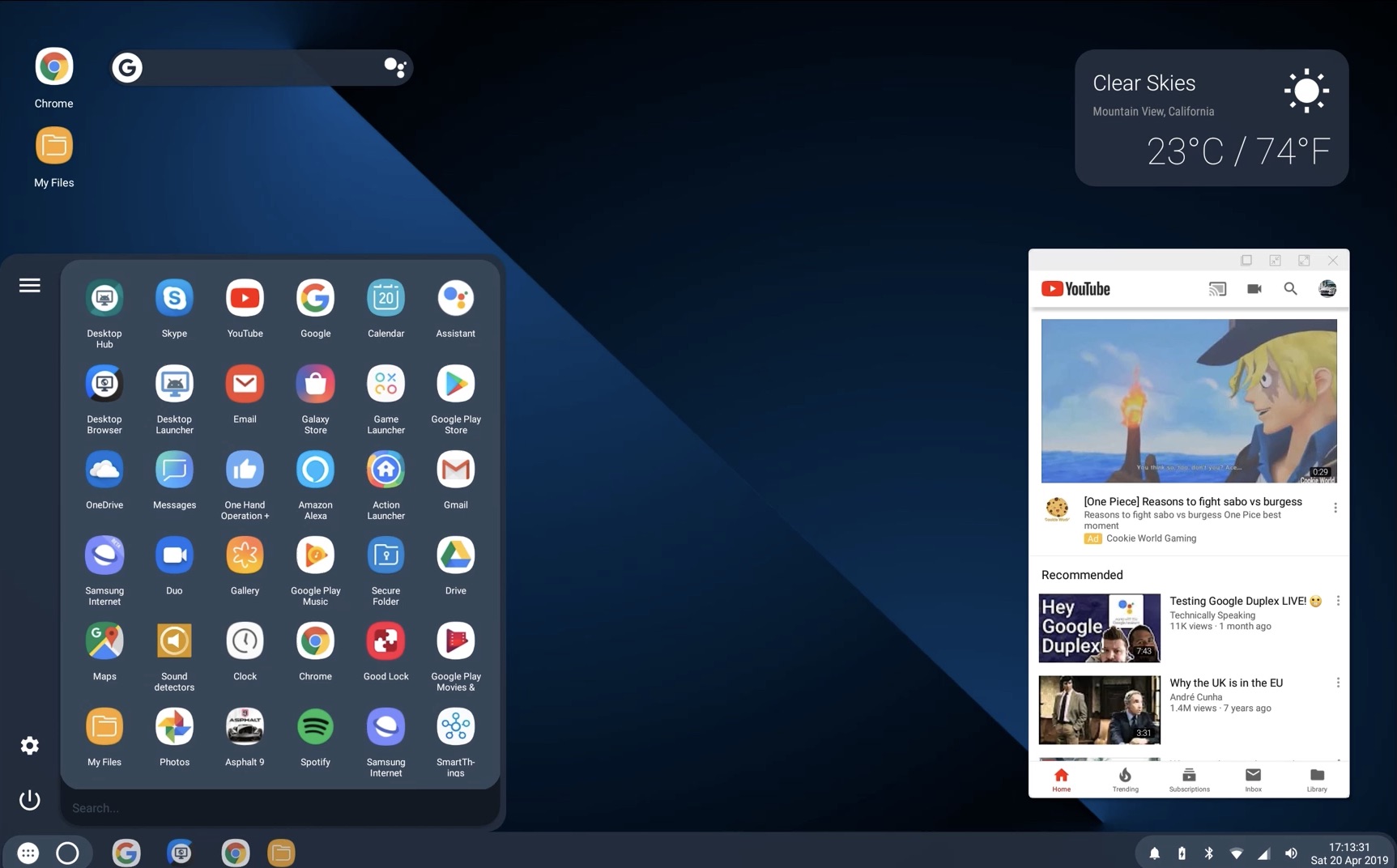Play the One Piece sabo vs burgess video
The image size is (1397, 868).
(1189, 401)
